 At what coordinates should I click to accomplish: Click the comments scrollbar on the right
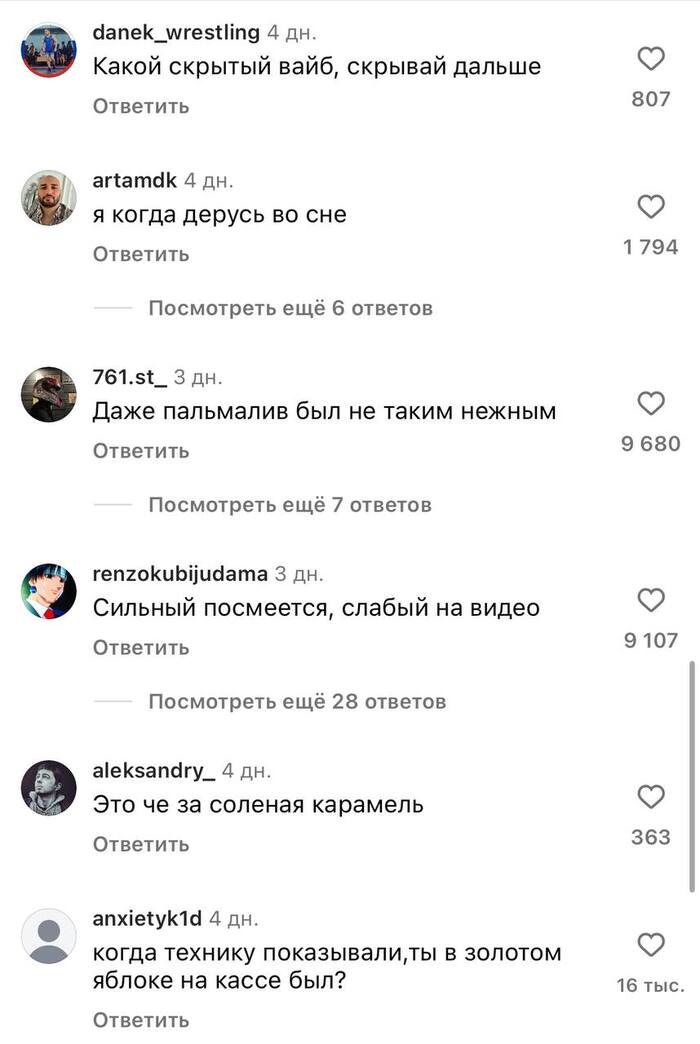[691, 776]
